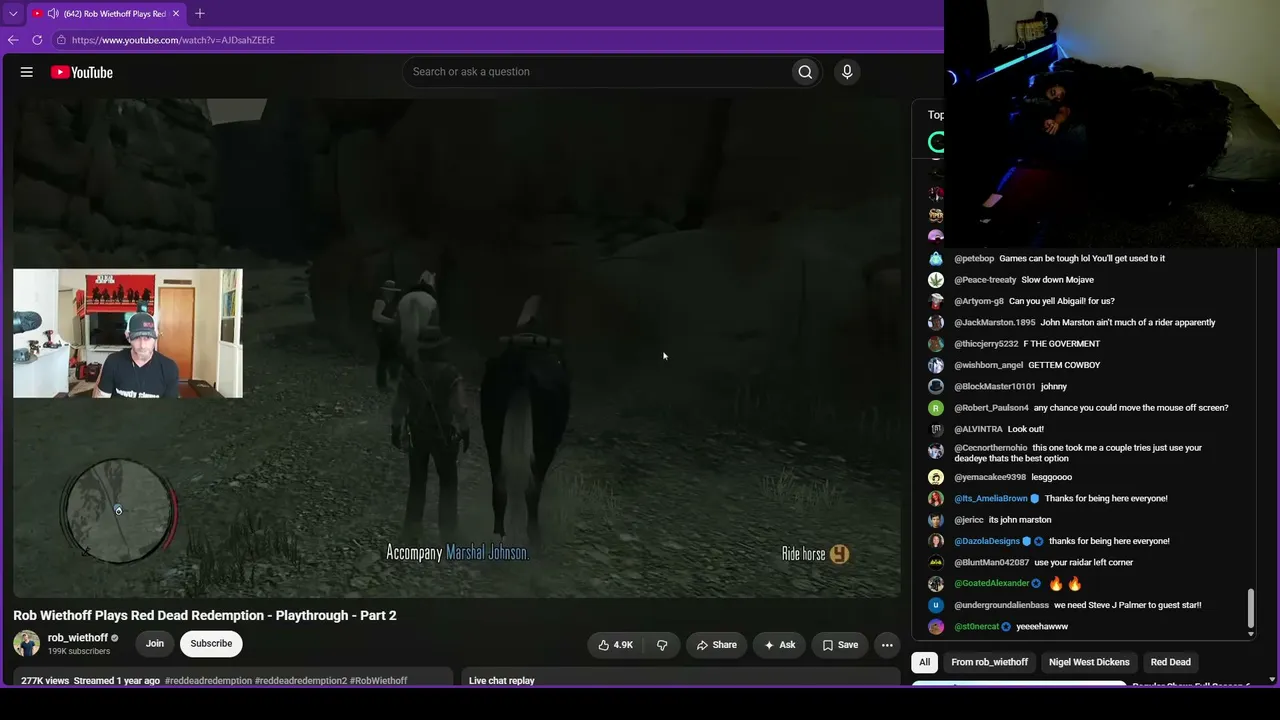Select the All chip

coord(925,662)
